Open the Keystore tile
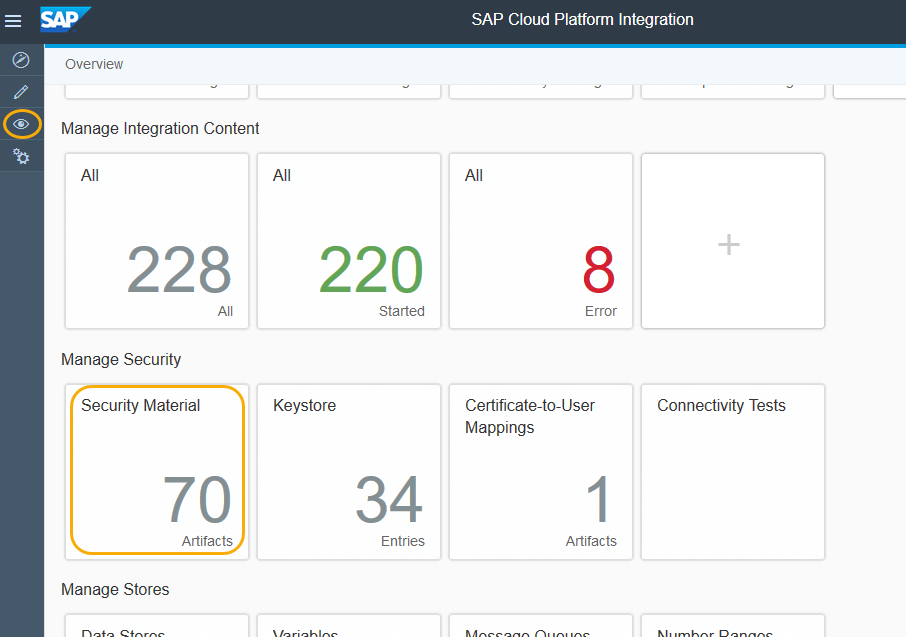Viewport: 906px width, 637px height. [x=349, y=472]
